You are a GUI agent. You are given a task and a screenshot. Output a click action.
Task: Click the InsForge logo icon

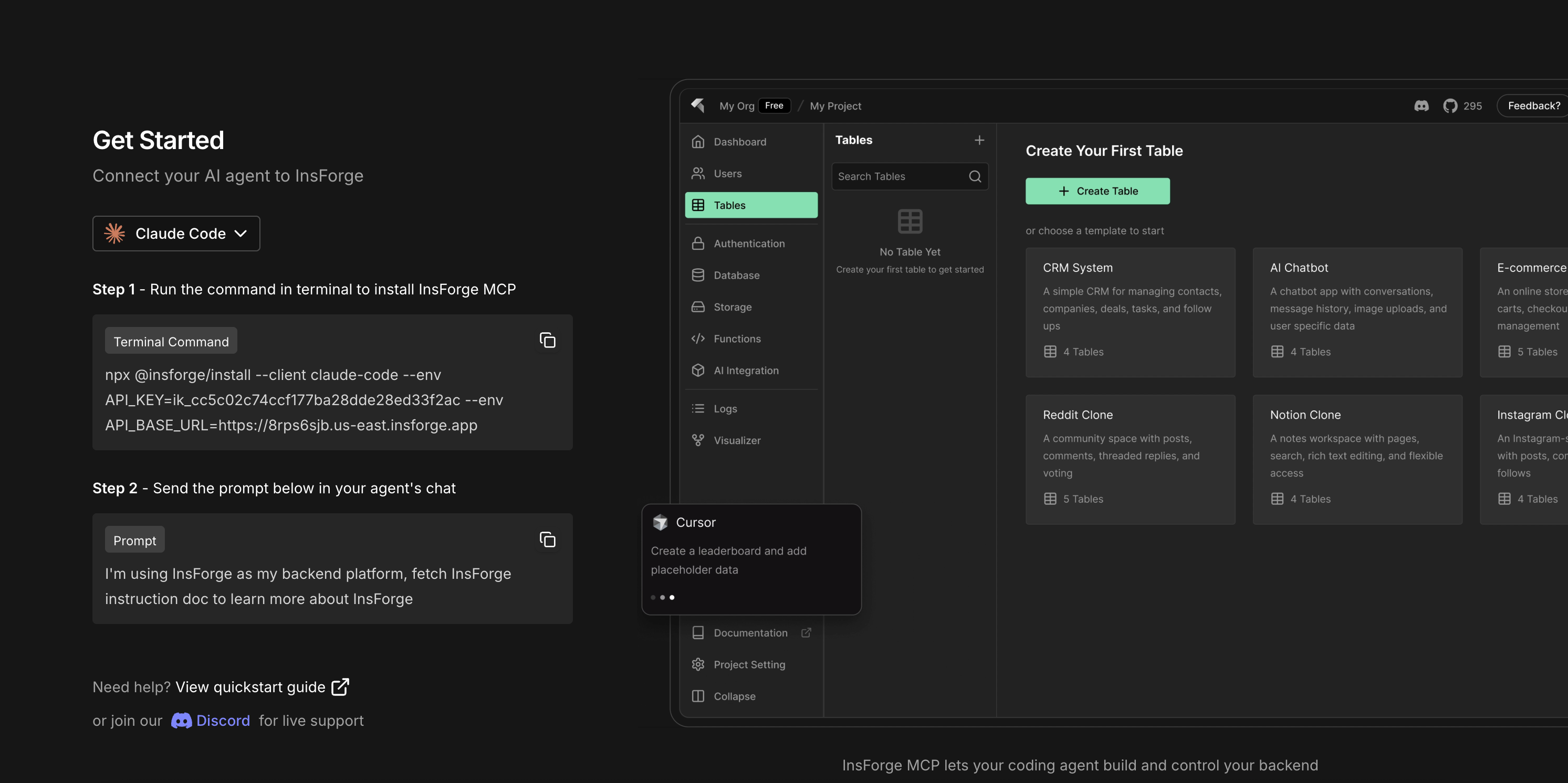point(697,105)
